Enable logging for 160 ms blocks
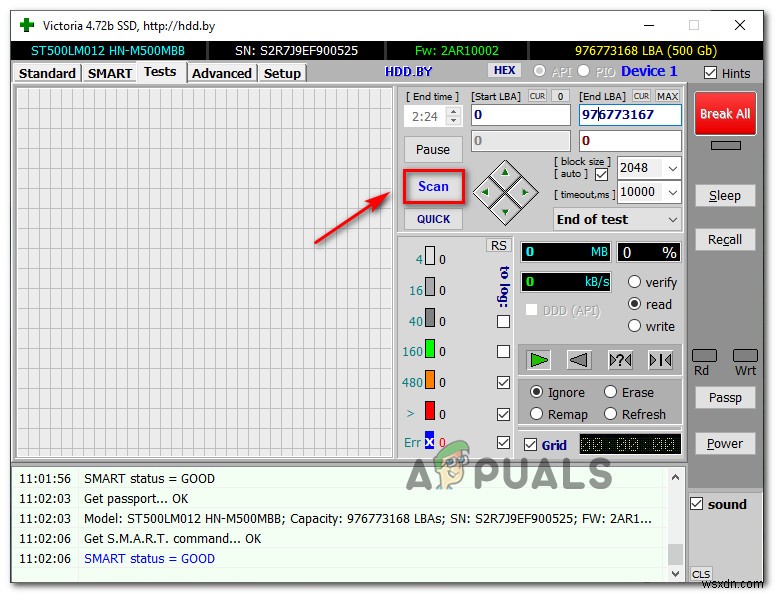This screenshot has width=775, height=594. tap(503, 351)
